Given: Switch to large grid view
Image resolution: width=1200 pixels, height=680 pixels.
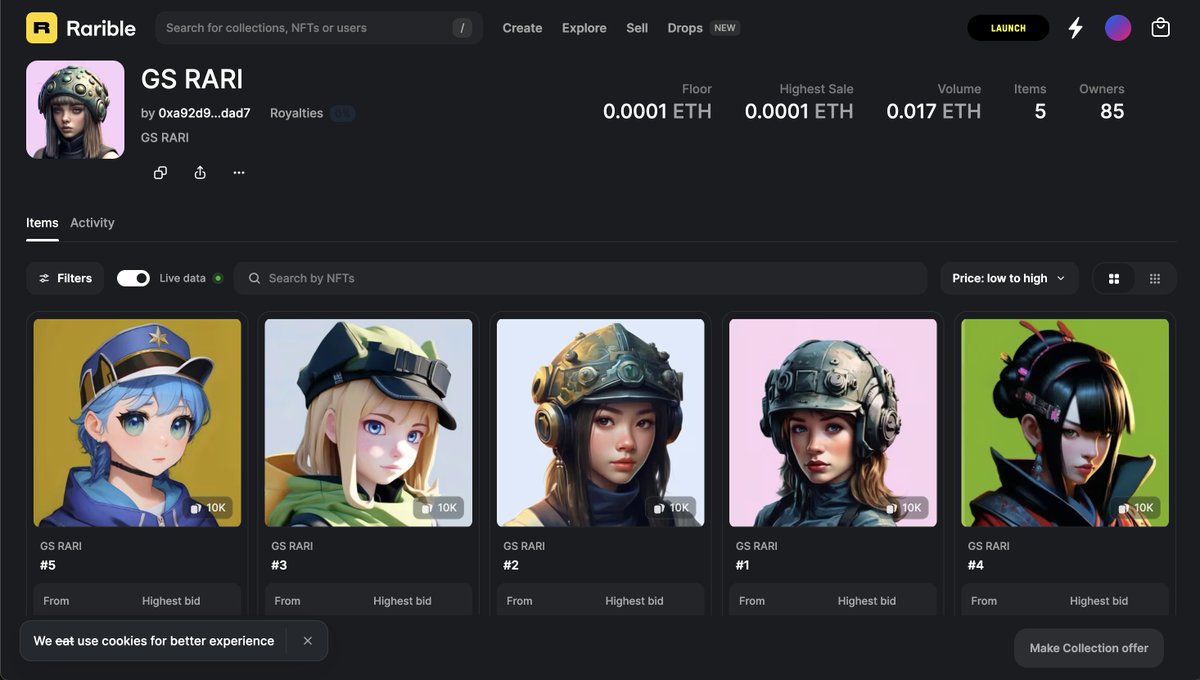Looking at the screenshot, I should (x=1114, y=278).
